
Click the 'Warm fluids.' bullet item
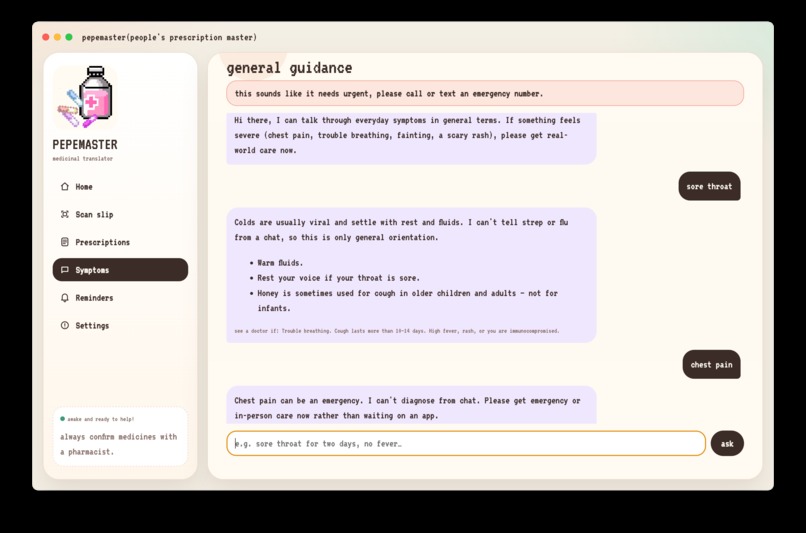click(x=280, y=263)
